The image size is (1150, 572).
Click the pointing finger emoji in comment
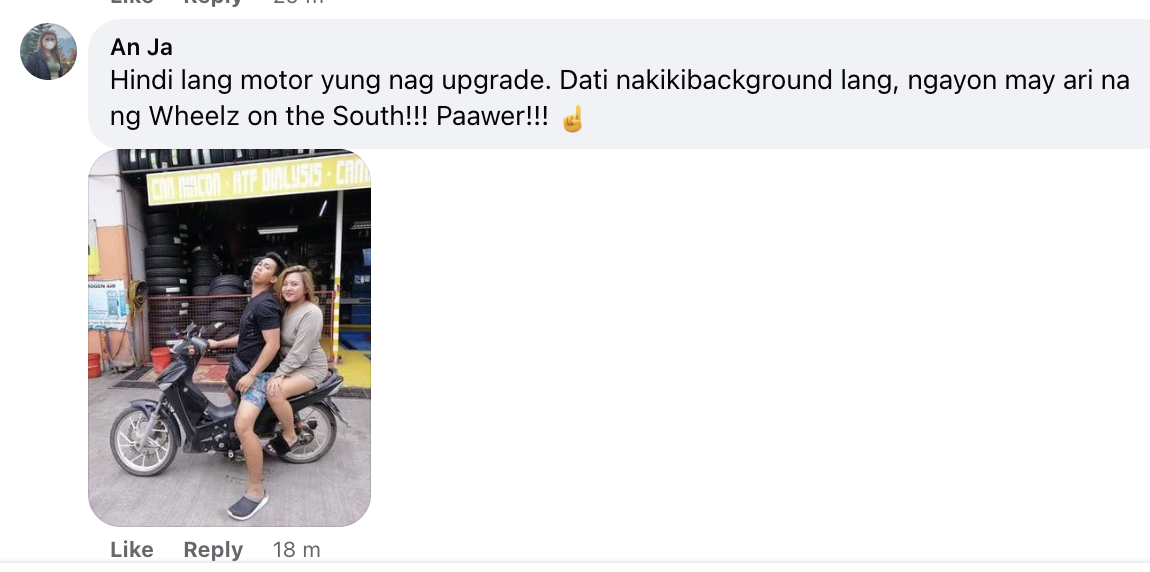(x=572, y=119)
